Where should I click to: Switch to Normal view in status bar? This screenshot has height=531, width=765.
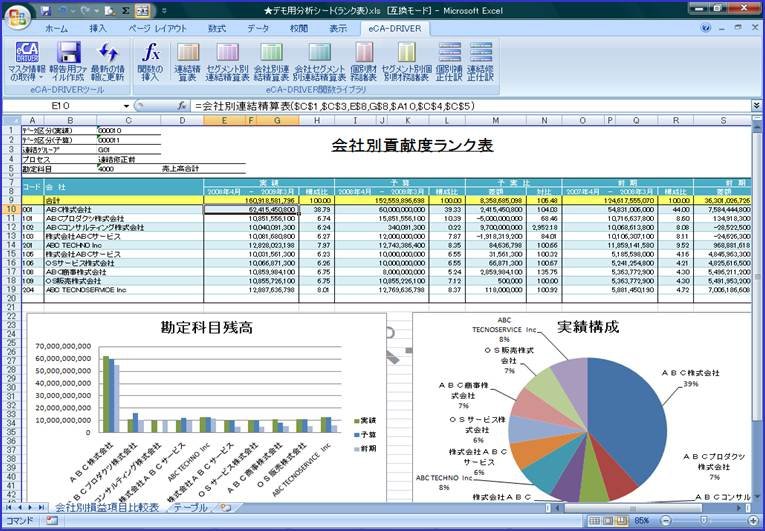[x=594, y=521]
